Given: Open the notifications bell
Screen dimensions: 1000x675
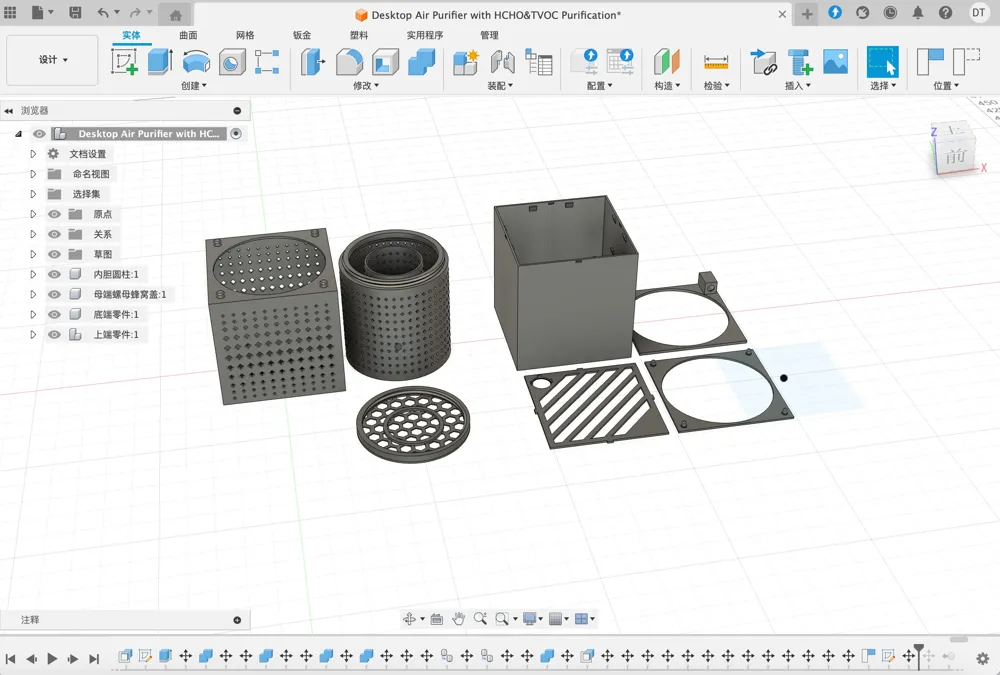Looking at the screenshot, I should (x=918, y=13).
